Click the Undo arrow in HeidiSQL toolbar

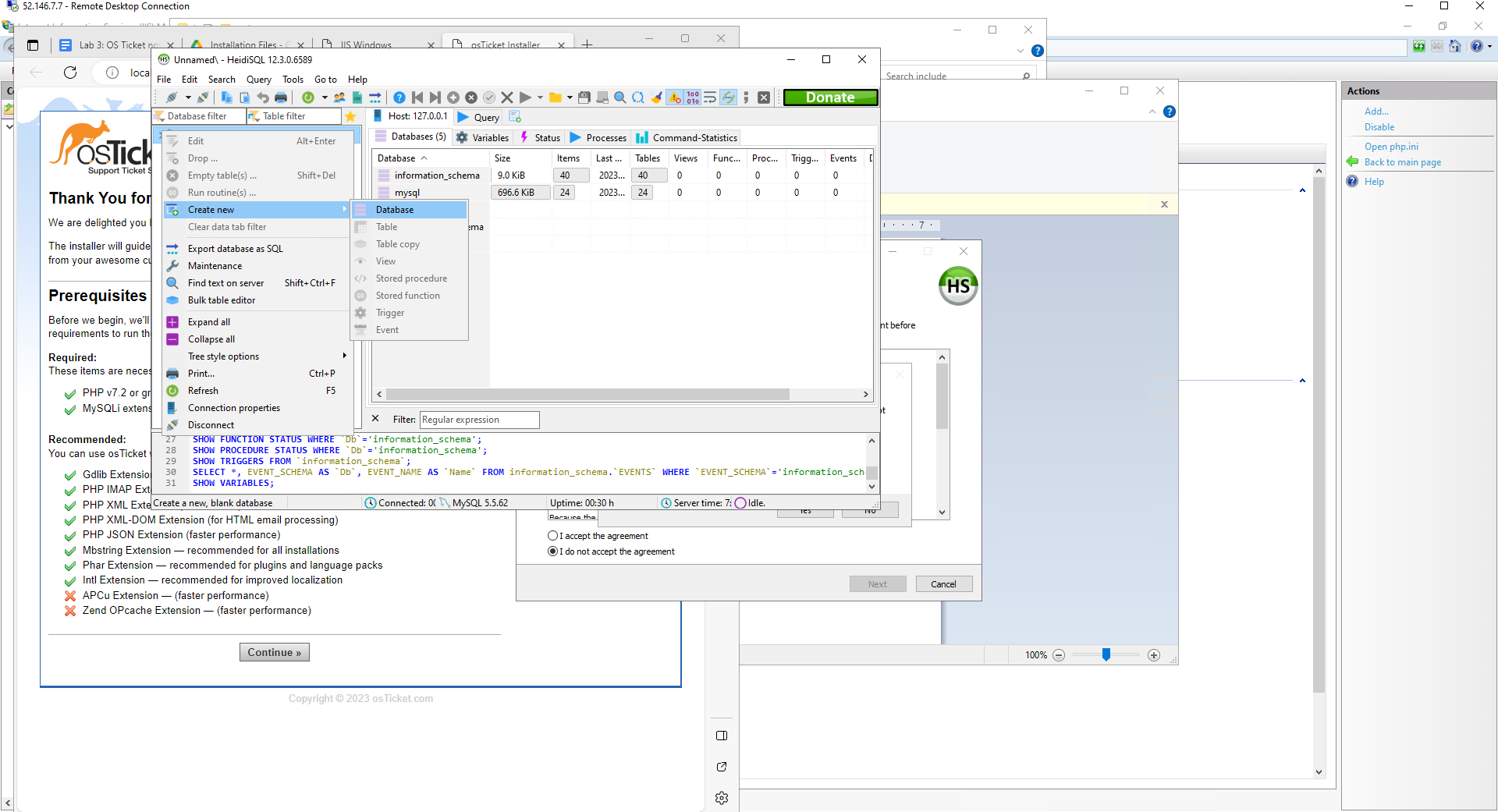(263, 98)
